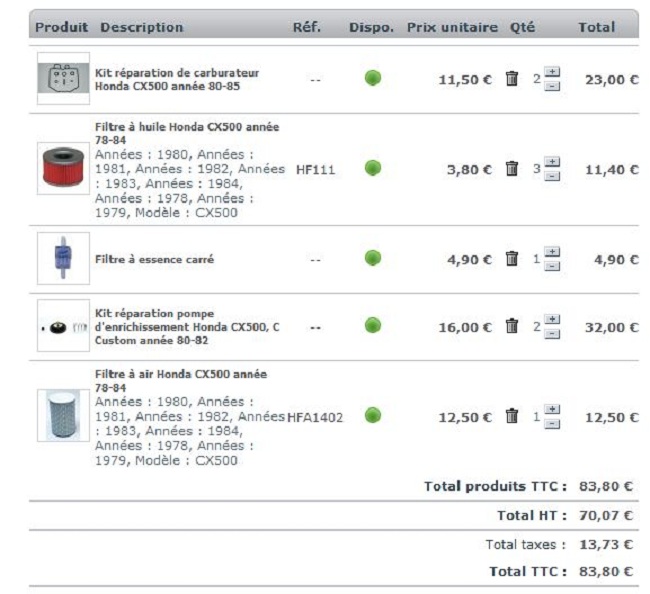Click the red oil filter product image
This screenshot has width=650, height=594.
(x=63, y=168)
